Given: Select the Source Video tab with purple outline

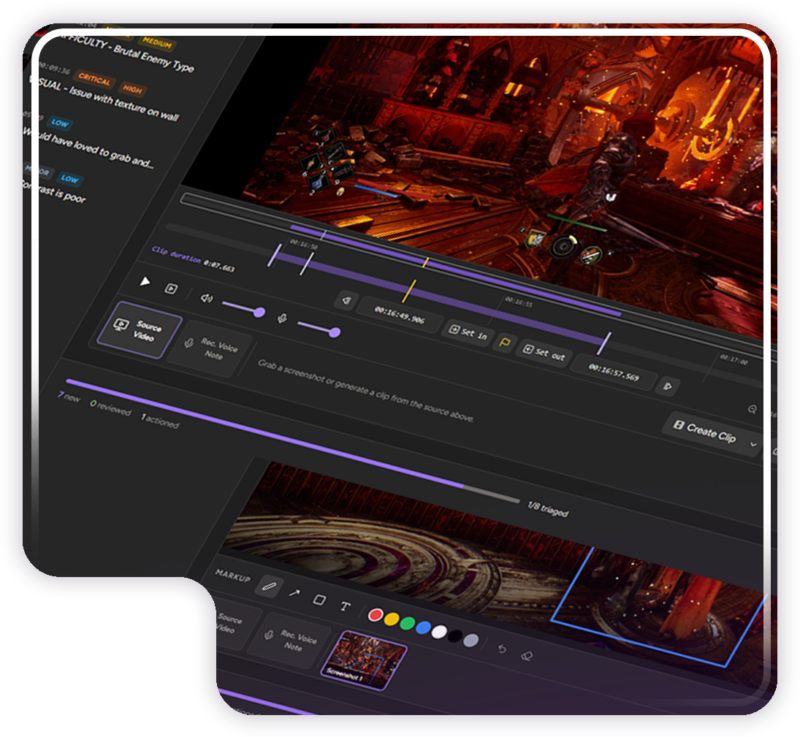Looking at the screenshot, I should (139, 329).
